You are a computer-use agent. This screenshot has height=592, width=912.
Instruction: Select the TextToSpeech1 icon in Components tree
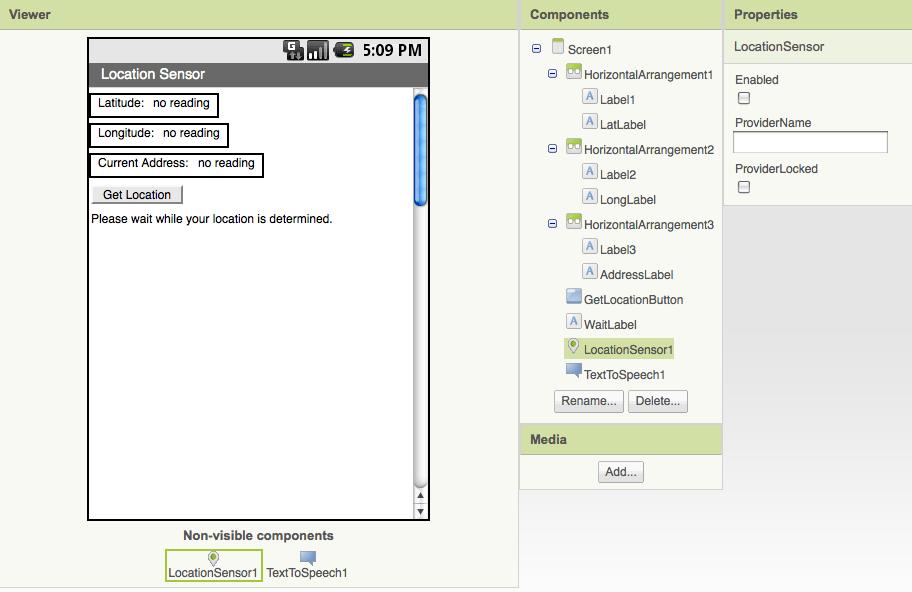pos(573,373)
